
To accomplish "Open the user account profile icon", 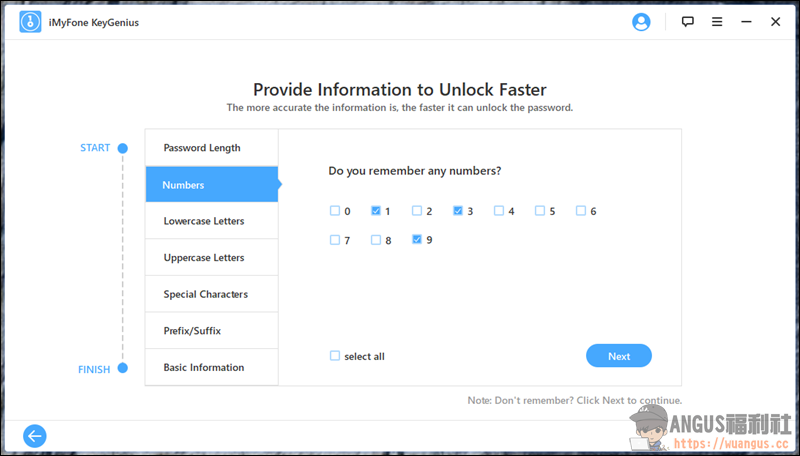I will (x=641, y=22).
